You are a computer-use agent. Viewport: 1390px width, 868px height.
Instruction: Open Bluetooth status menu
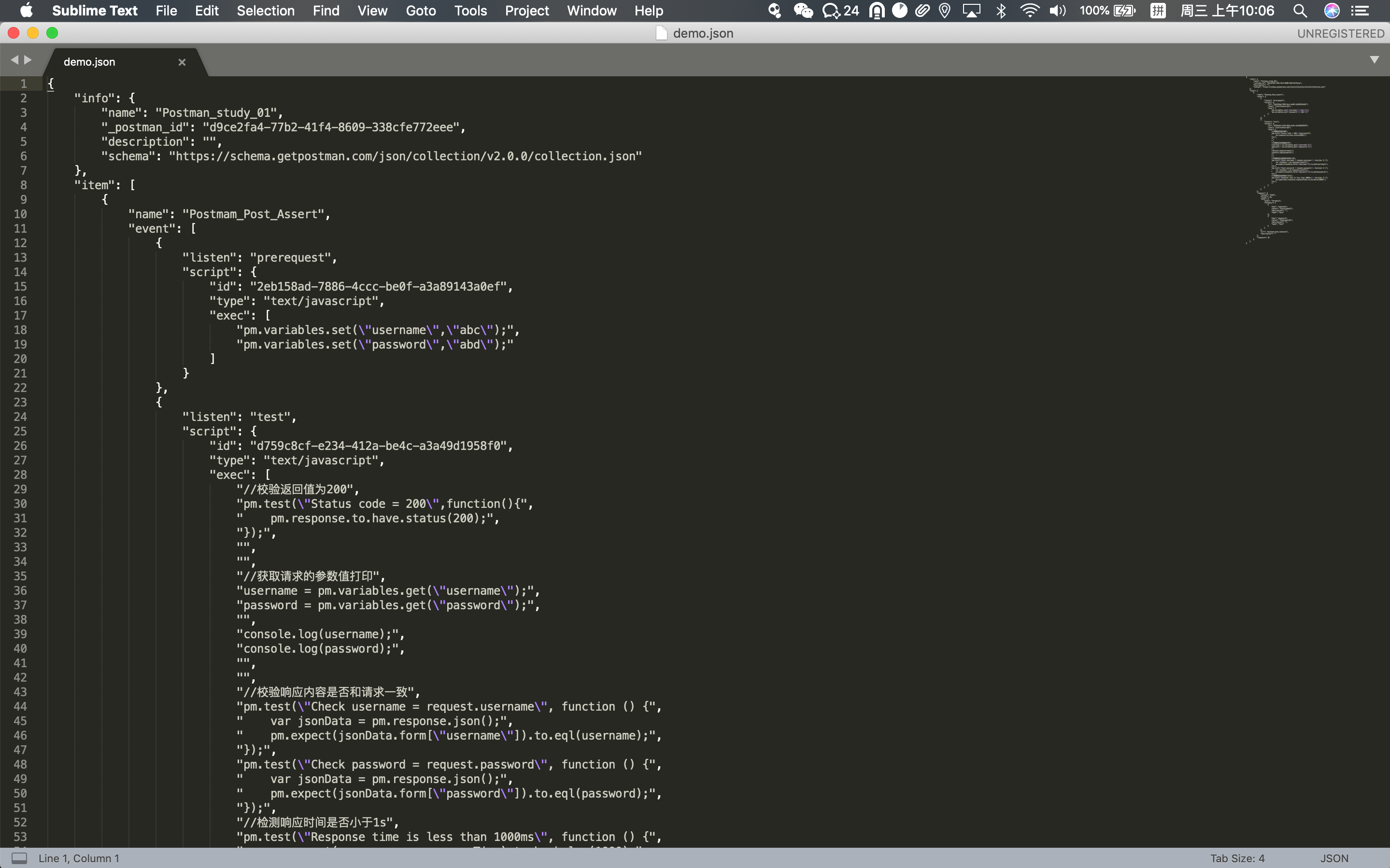coord(1001,10)
